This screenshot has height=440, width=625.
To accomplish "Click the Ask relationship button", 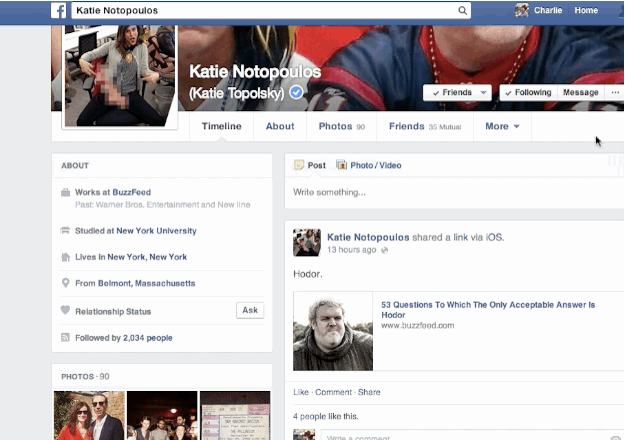I will [250, 310].
